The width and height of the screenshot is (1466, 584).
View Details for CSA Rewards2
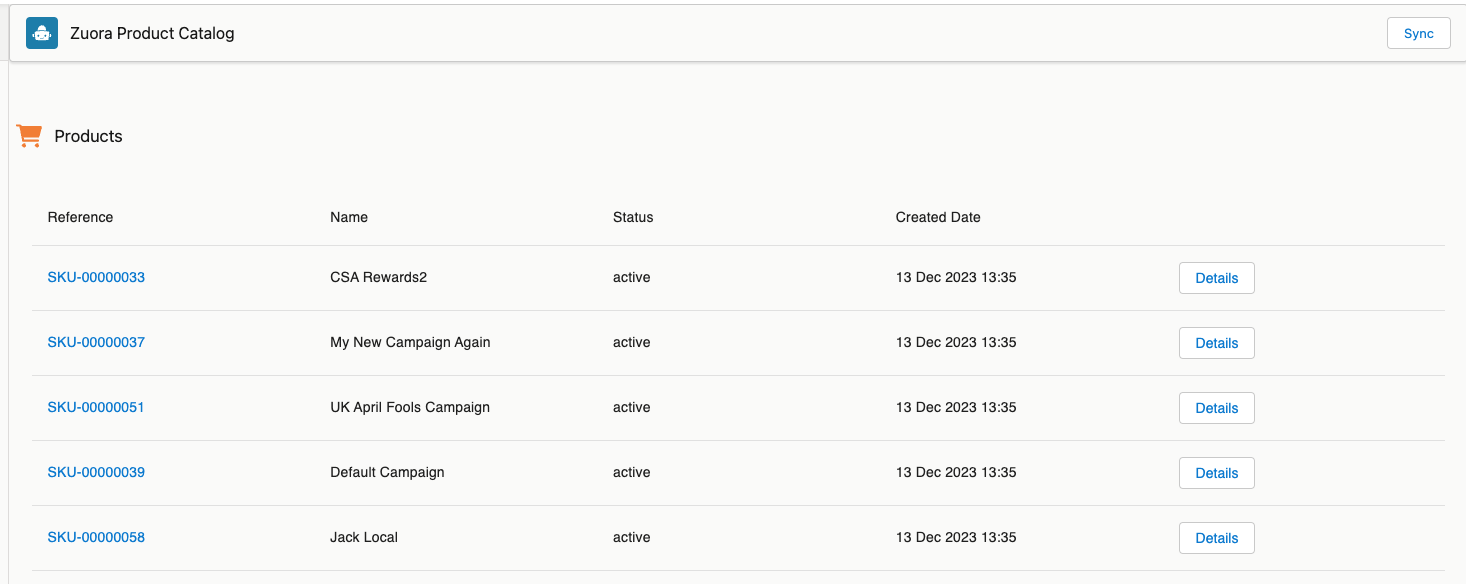coord(1216,277)
